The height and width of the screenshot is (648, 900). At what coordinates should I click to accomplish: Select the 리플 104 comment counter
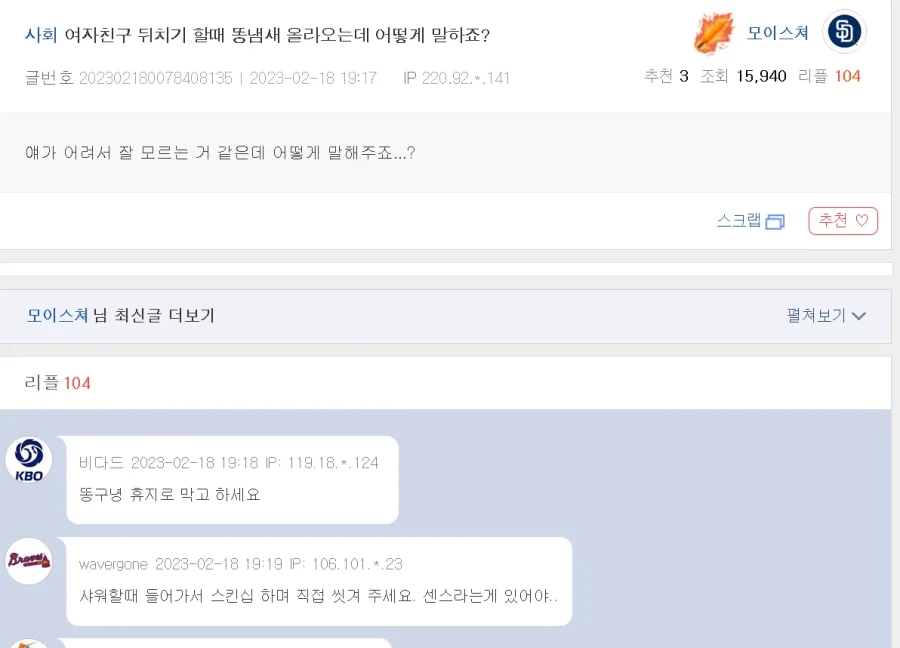tap(58, 383)
